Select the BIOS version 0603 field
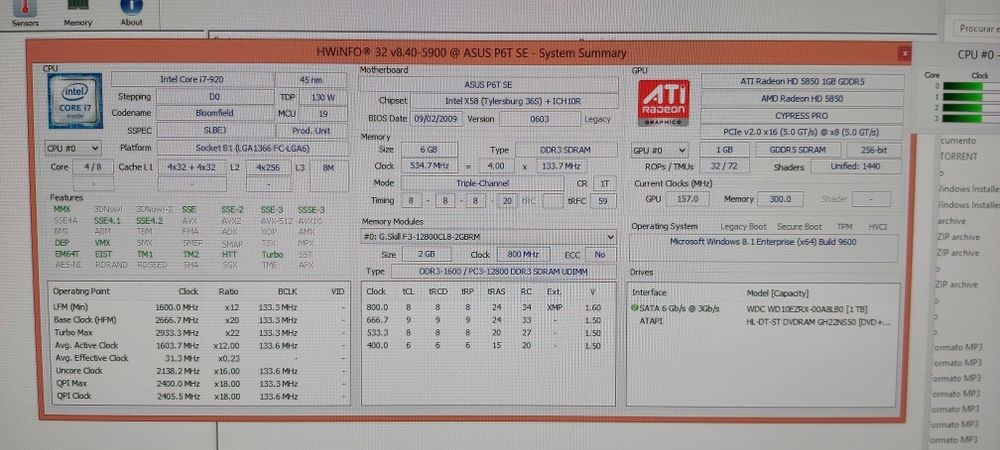Screen dimensions: 1000x450 click(x=540, y=119)
